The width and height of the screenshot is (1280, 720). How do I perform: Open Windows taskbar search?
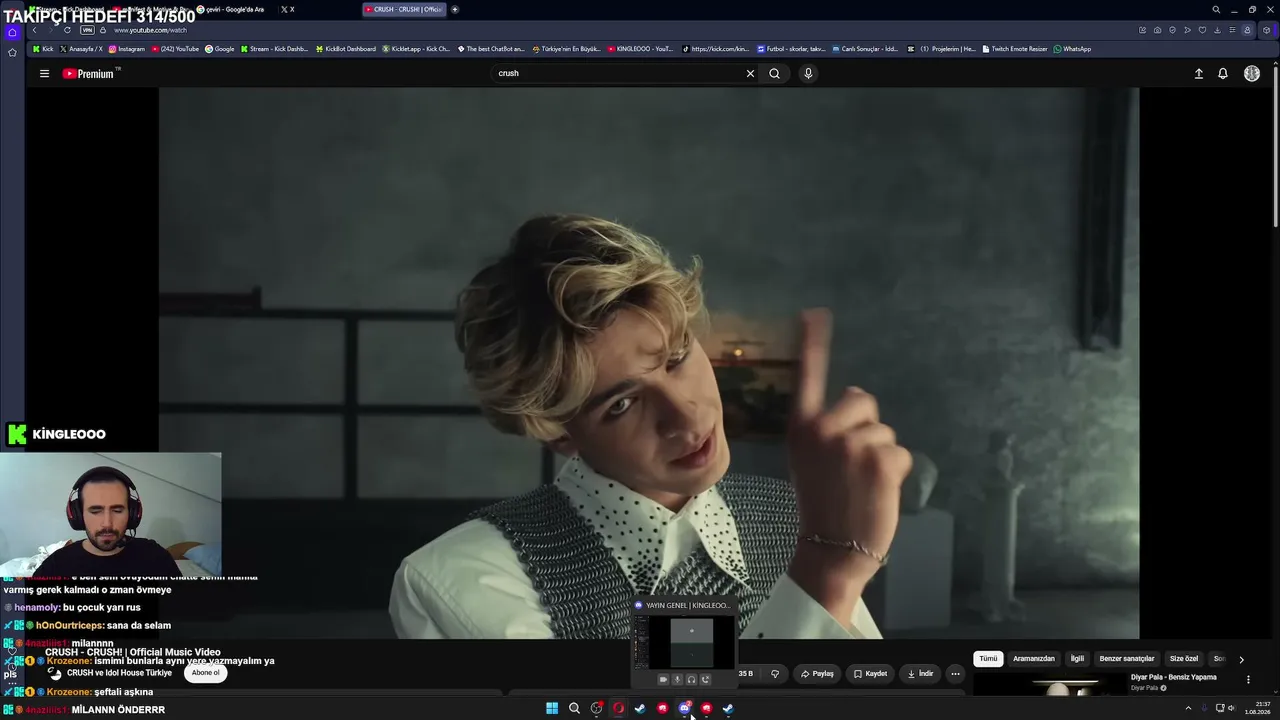574,708
